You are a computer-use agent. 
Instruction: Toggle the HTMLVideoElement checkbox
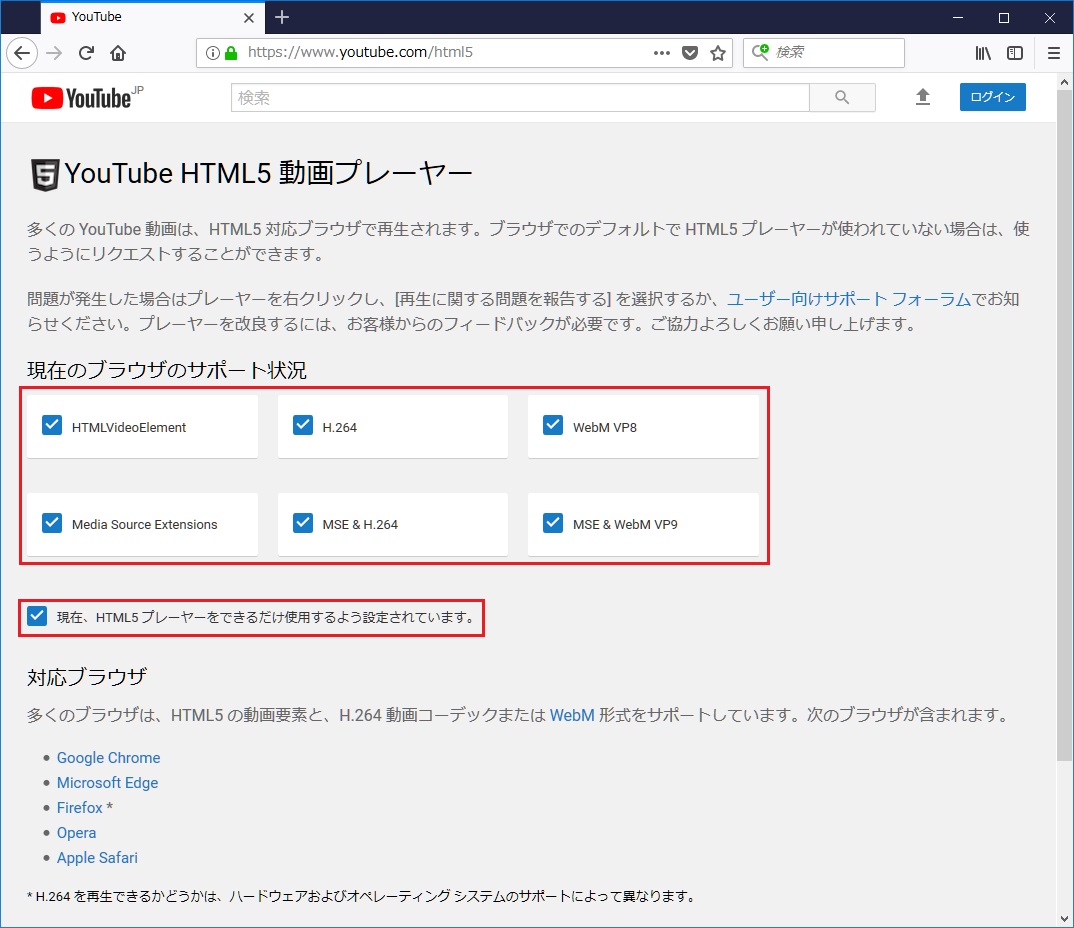pyautogui.click(x=52, y=426)
